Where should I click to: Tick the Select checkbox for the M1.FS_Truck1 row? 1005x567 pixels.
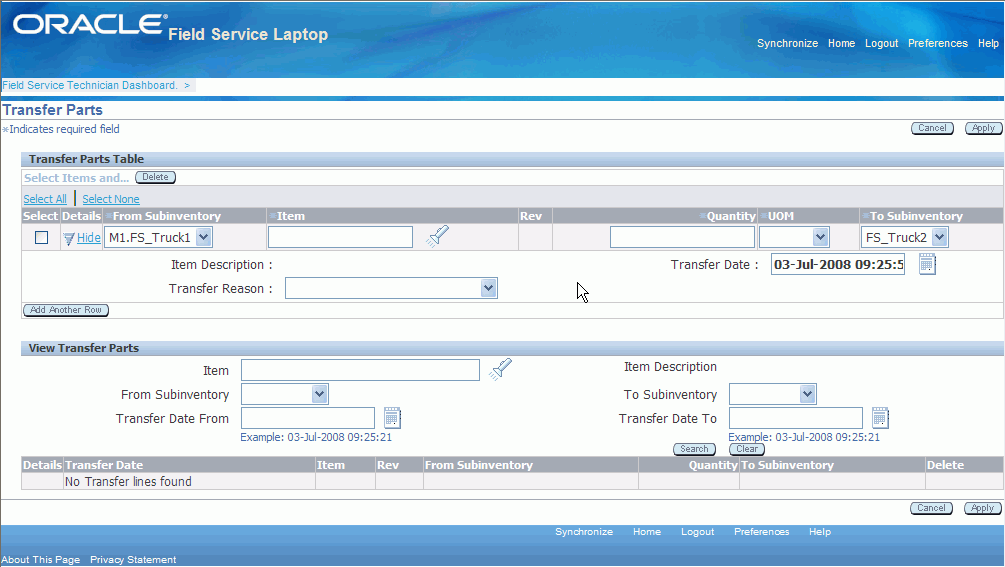point(42,238)
